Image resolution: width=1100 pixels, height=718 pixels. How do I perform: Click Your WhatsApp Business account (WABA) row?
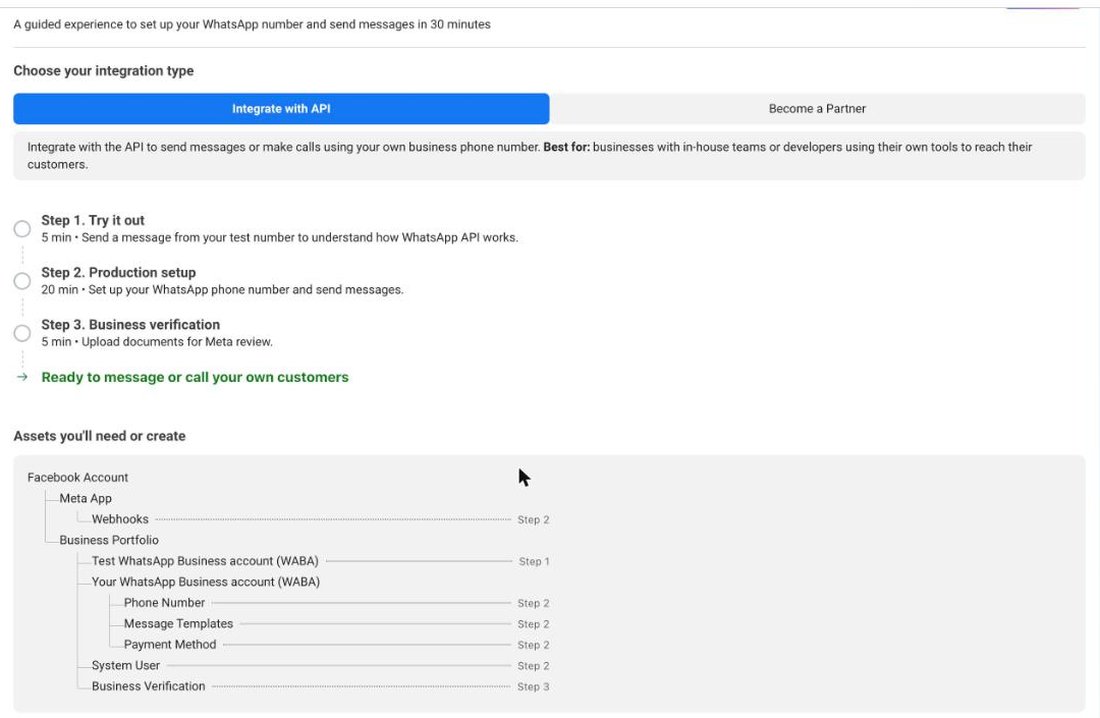pyautogui.click(x=206, y=582)
